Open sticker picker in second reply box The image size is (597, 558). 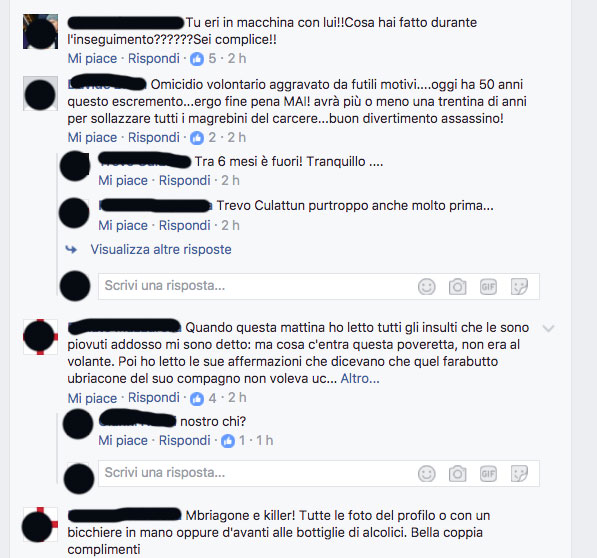point(519,474)
